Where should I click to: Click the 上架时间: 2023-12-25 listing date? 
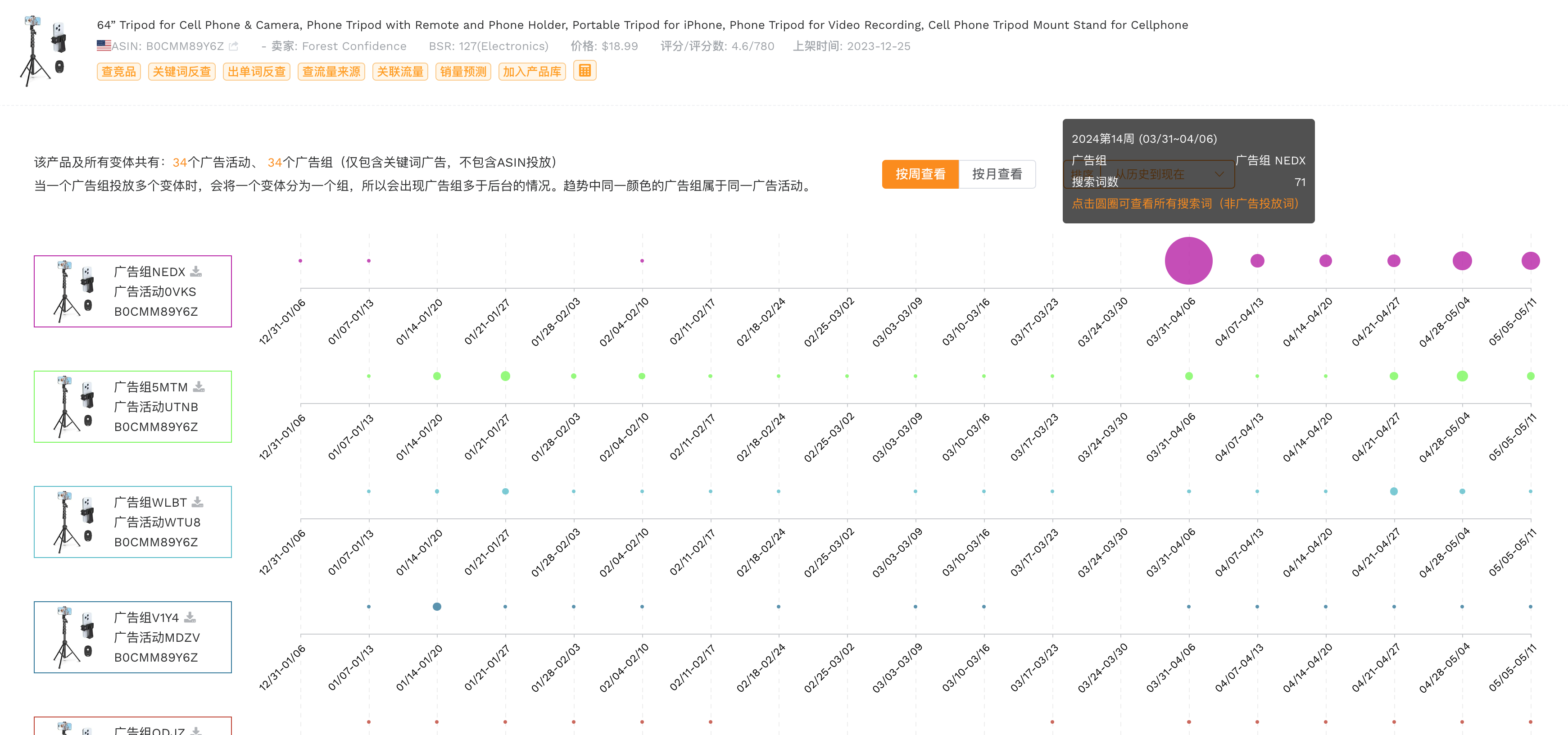click(x=851, y=46)
